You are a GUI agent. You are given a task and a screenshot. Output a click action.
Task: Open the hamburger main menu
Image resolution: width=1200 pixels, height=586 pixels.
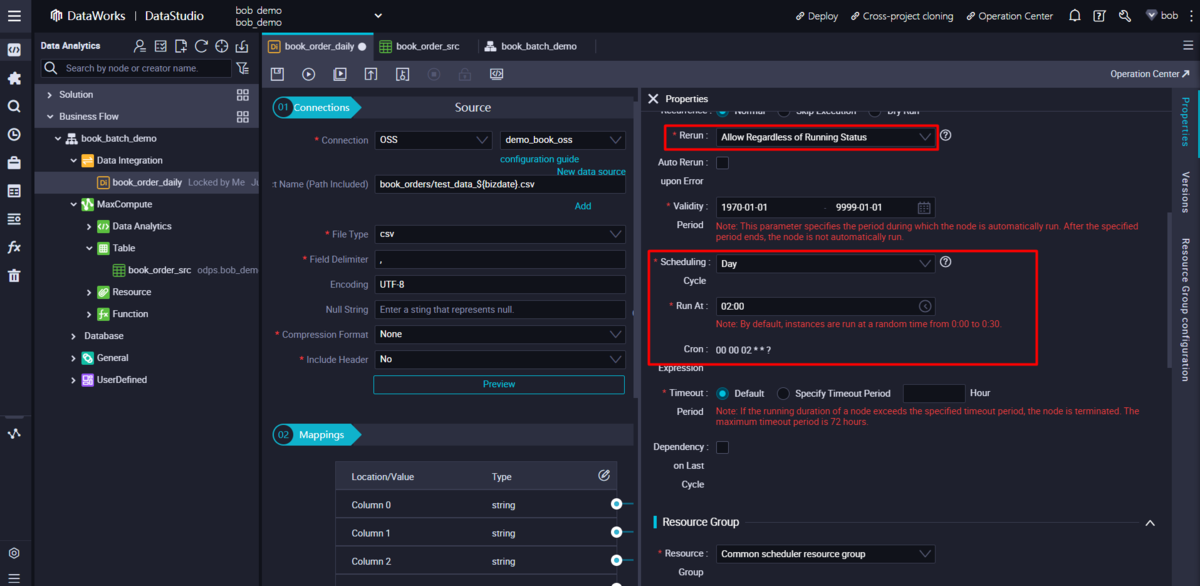point(14,16)
